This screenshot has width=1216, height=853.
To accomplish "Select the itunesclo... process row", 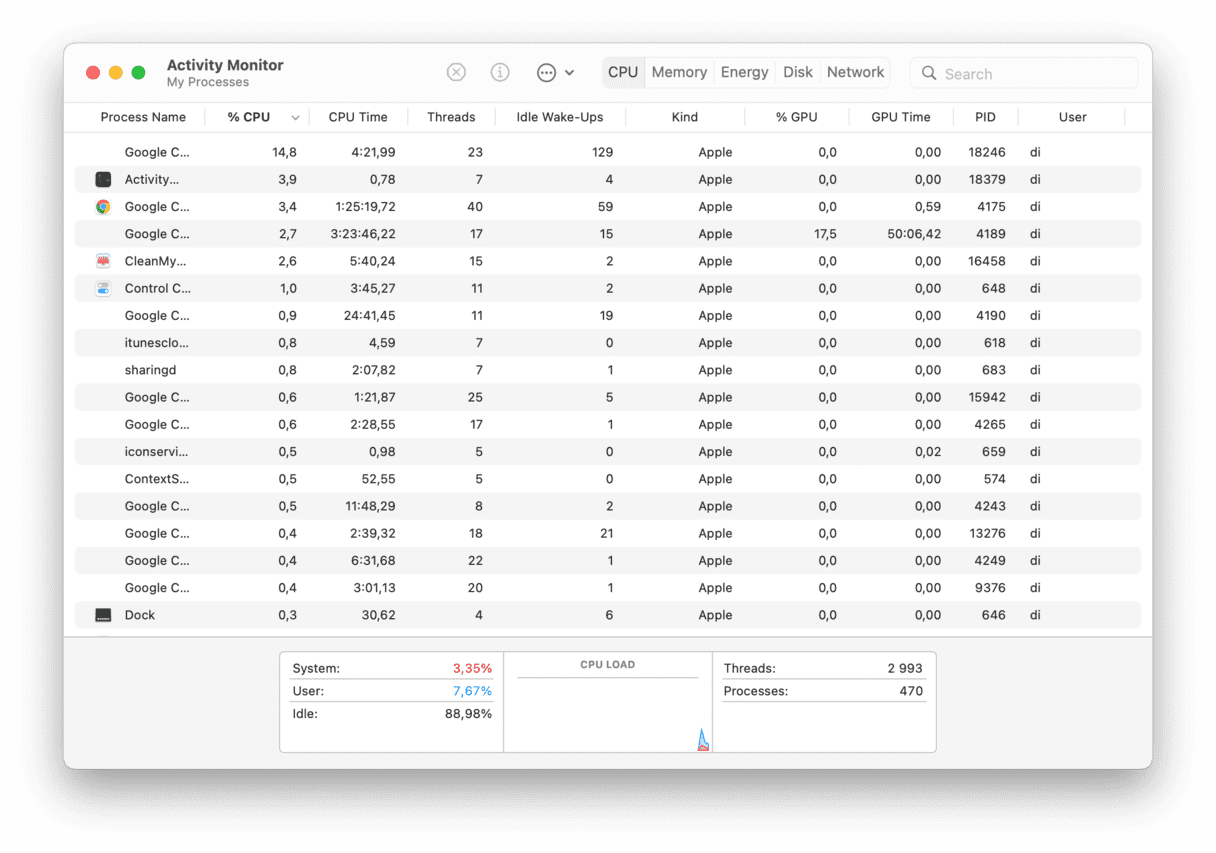I will pos(608,343).
